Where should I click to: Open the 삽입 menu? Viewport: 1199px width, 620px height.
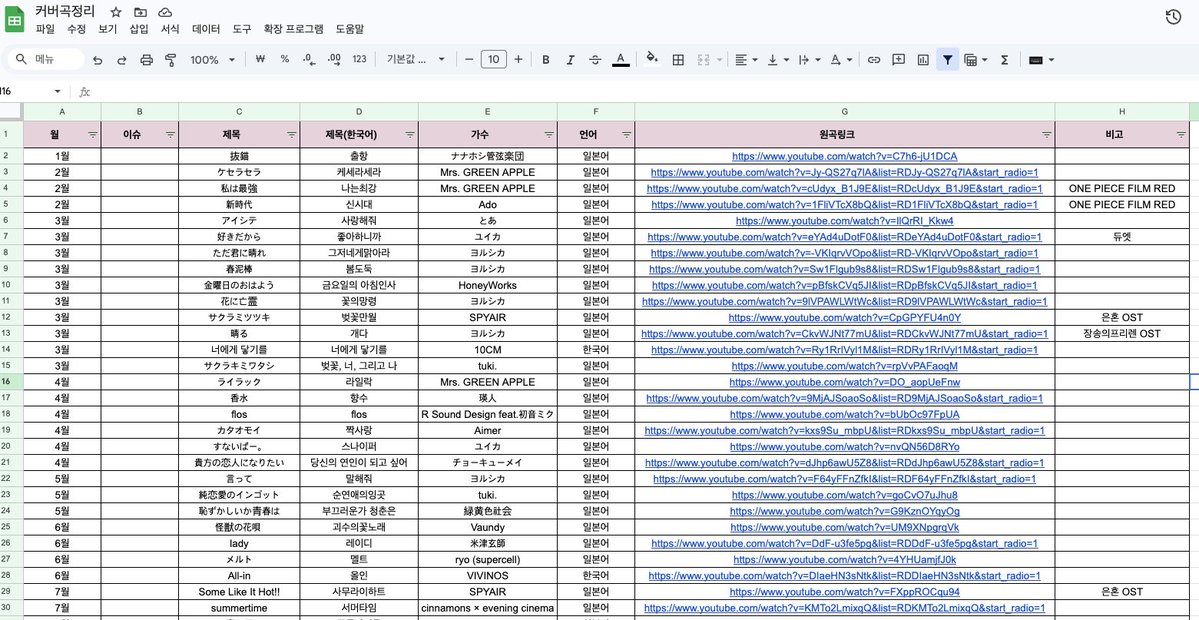point(135,29)
